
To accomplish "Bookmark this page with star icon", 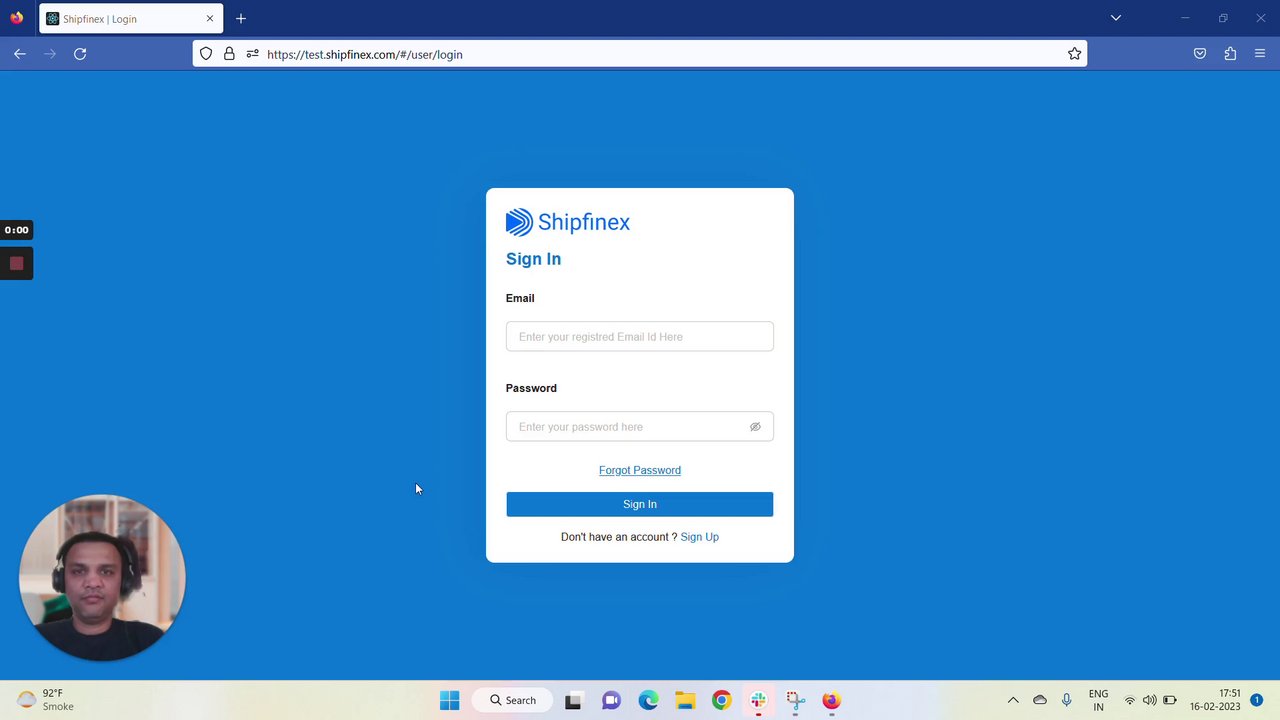I will (1074, 54).
